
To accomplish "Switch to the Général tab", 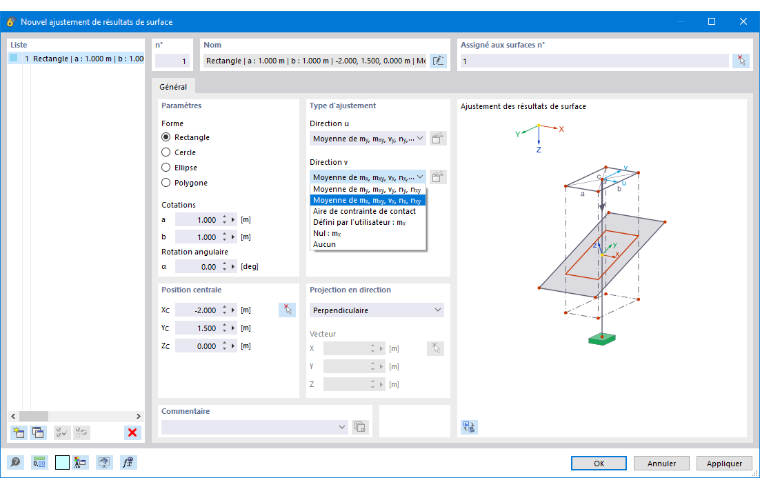I will coord(173,87).
